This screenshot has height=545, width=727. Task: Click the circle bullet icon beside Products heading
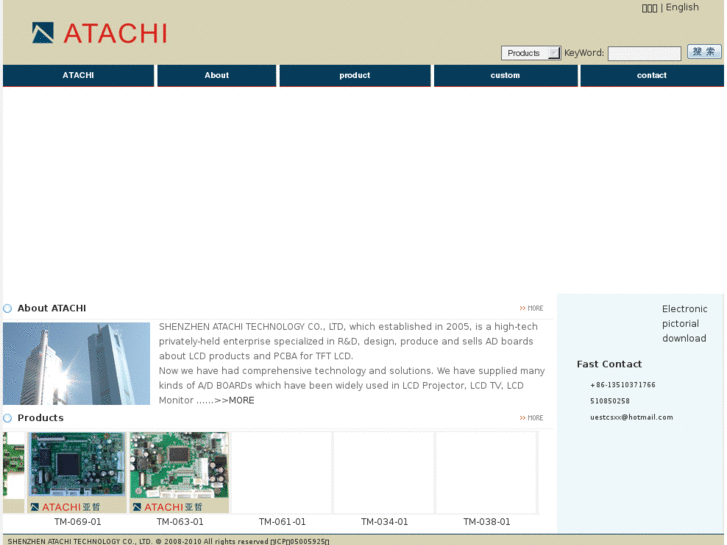click(7, 418)
